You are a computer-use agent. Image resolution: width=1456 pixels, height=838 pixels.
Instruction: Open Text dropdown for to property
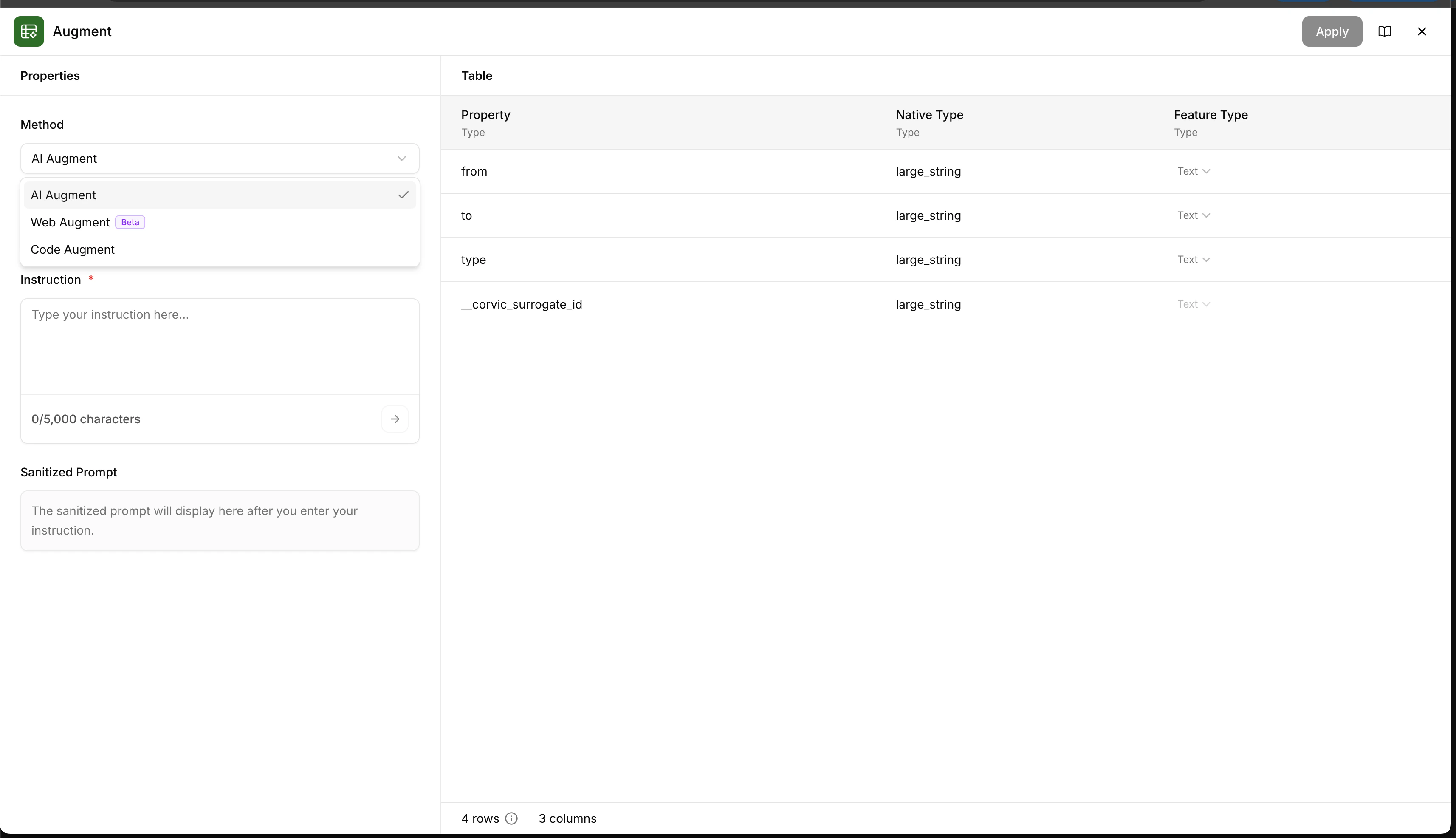coord(1193,215)
